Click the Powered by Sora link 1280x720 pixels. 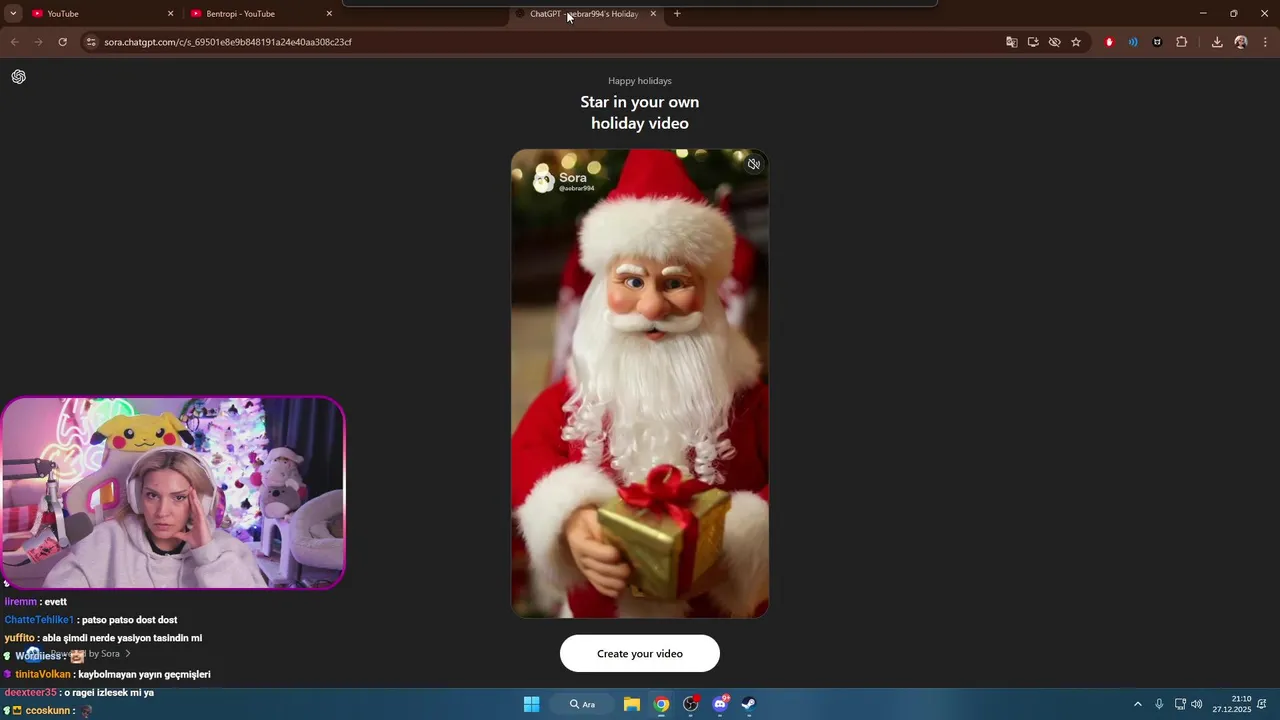80,654
